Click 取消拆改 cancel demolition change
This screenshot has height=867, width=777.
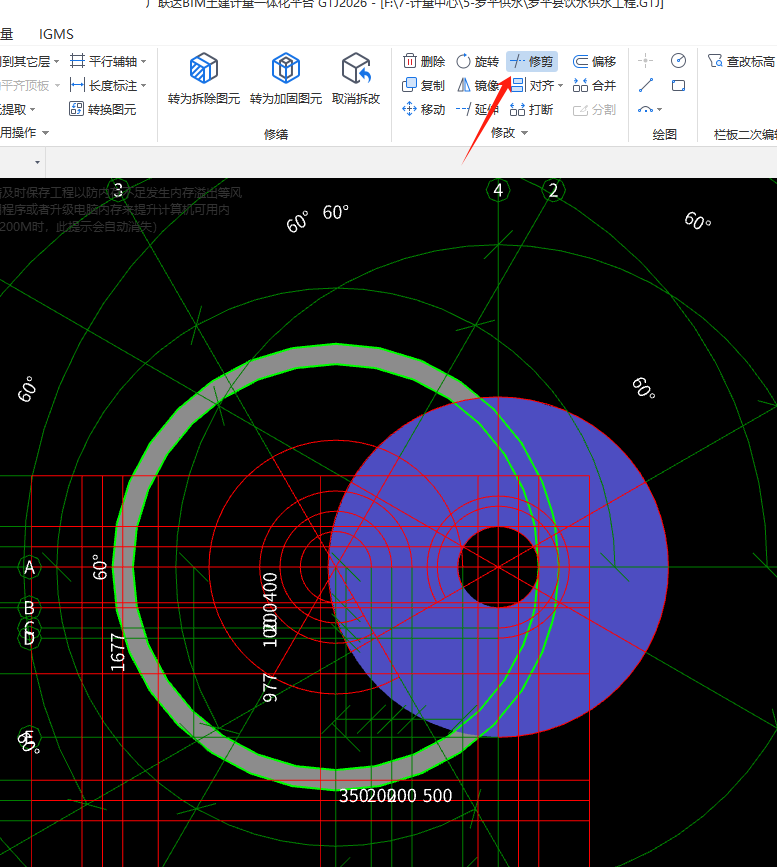pos(356,79)
